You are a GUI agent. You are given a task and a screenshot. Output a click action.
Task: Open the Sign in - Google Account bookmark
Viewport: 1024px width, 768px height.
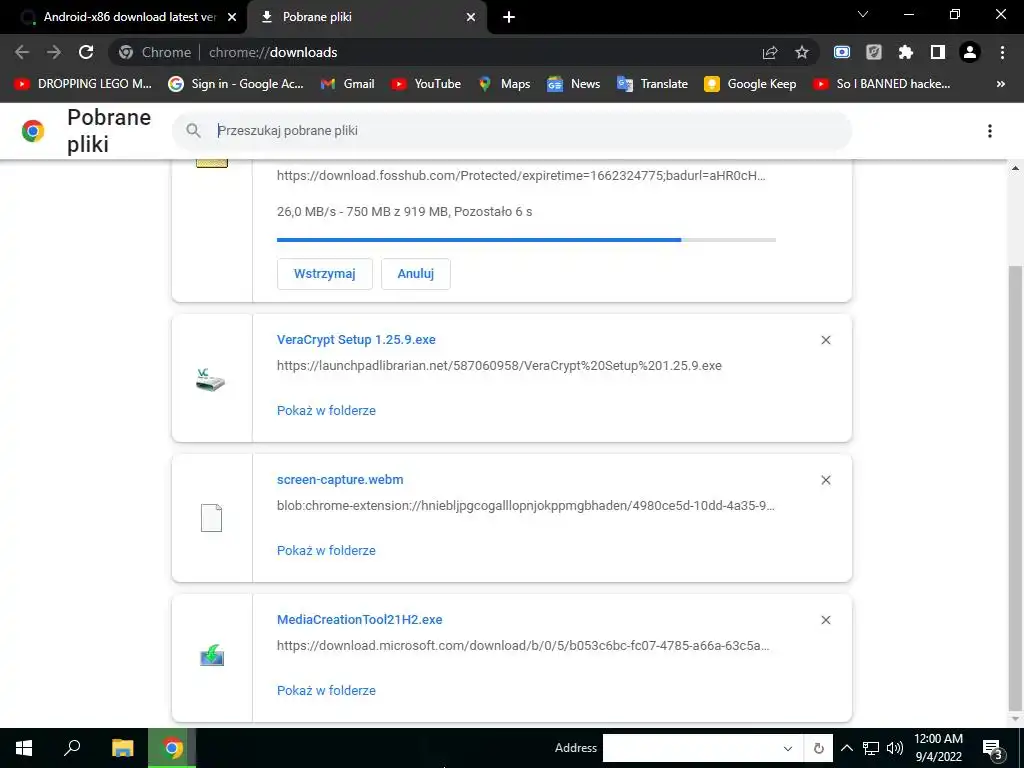coord(236,84)
